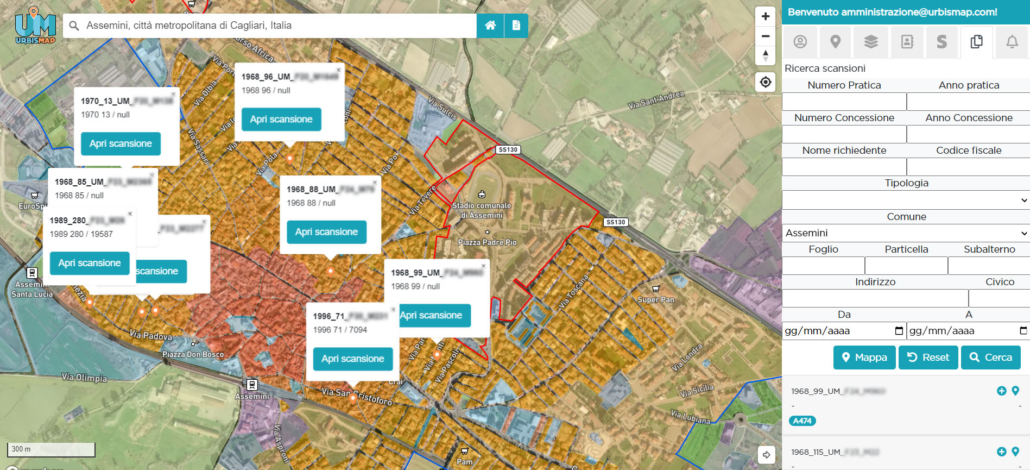Select the scansioni documents tab
This screenshot has width=1030, height=470.
coord(977,42)
